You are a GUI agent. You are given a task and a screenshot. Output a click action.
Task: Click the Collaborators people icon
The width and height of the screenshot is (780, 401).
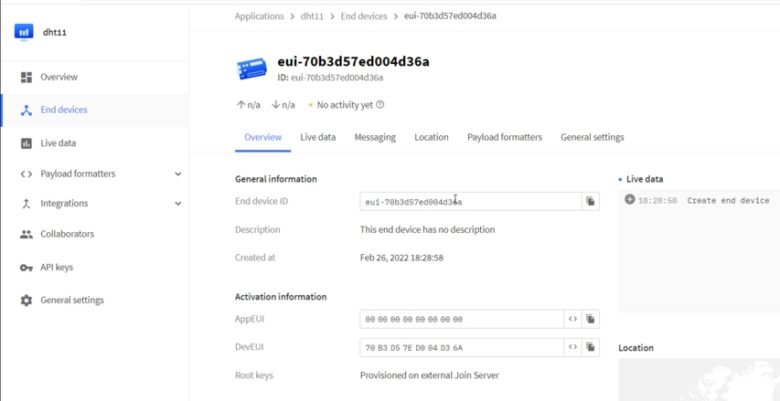coord(26,234)
